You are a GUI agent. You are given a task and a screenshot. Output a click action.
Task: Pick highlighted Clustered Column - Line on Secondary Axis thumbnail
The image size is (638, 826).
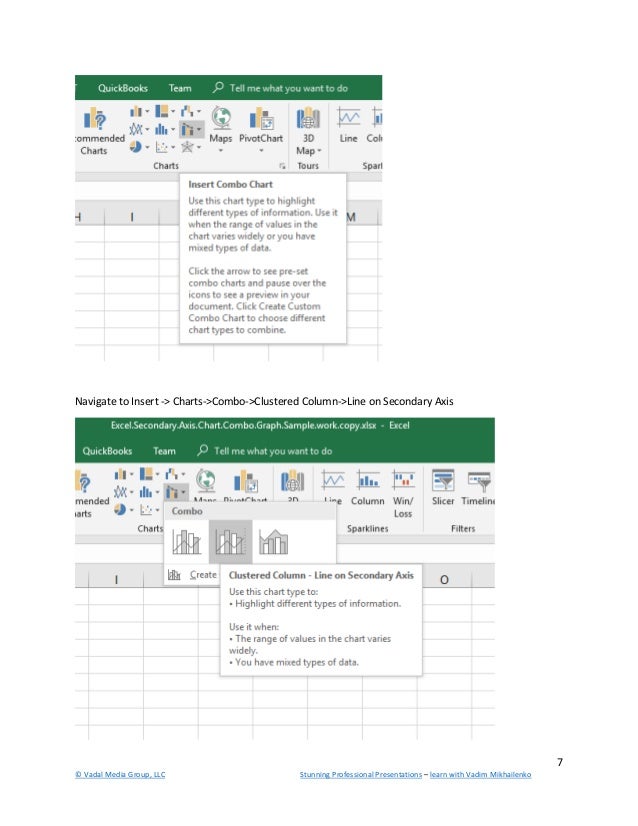point(230,542)
